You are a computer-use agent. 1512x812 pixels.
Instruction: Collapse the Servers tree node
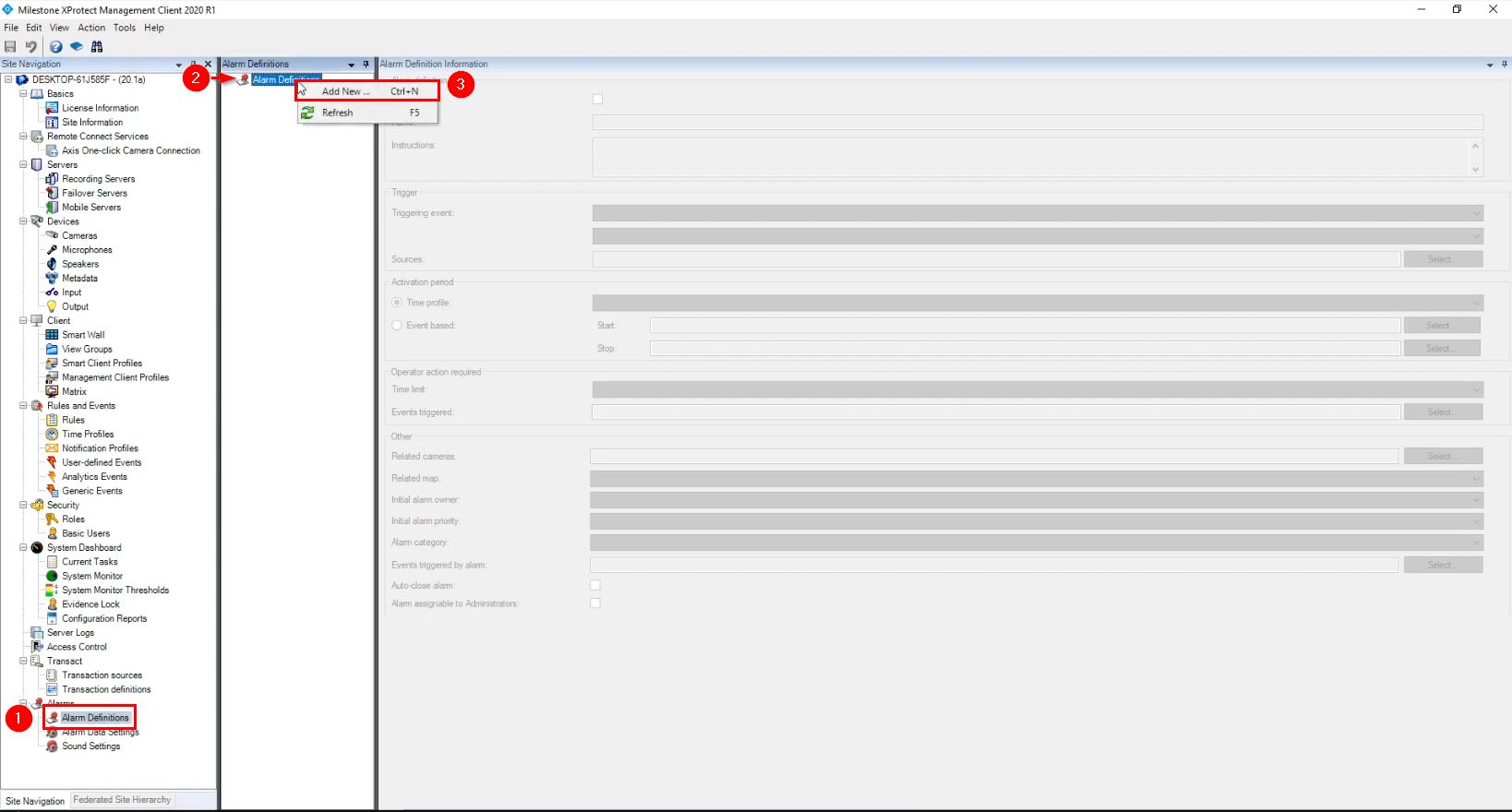tap(24, 165)
